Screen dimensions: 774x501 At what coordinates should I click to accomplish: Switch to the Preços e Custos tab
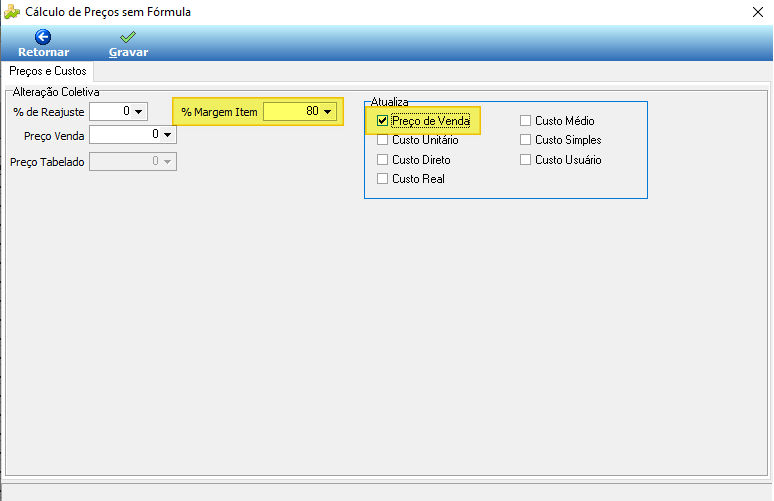point(47,71)
